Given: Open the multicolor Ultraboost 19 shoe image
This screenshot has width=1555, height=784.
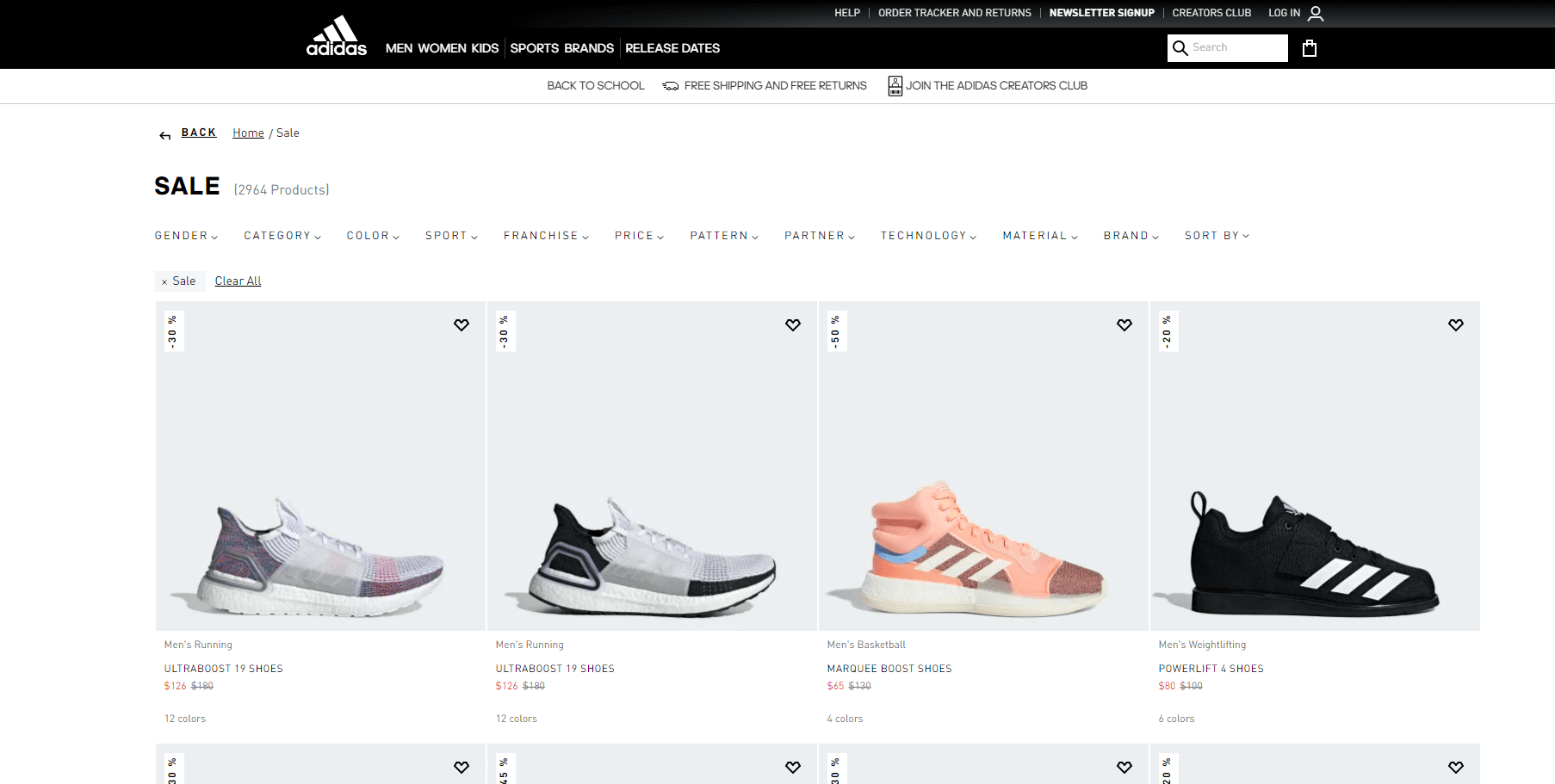Looking at the screenshot, I should coord(320,466).
